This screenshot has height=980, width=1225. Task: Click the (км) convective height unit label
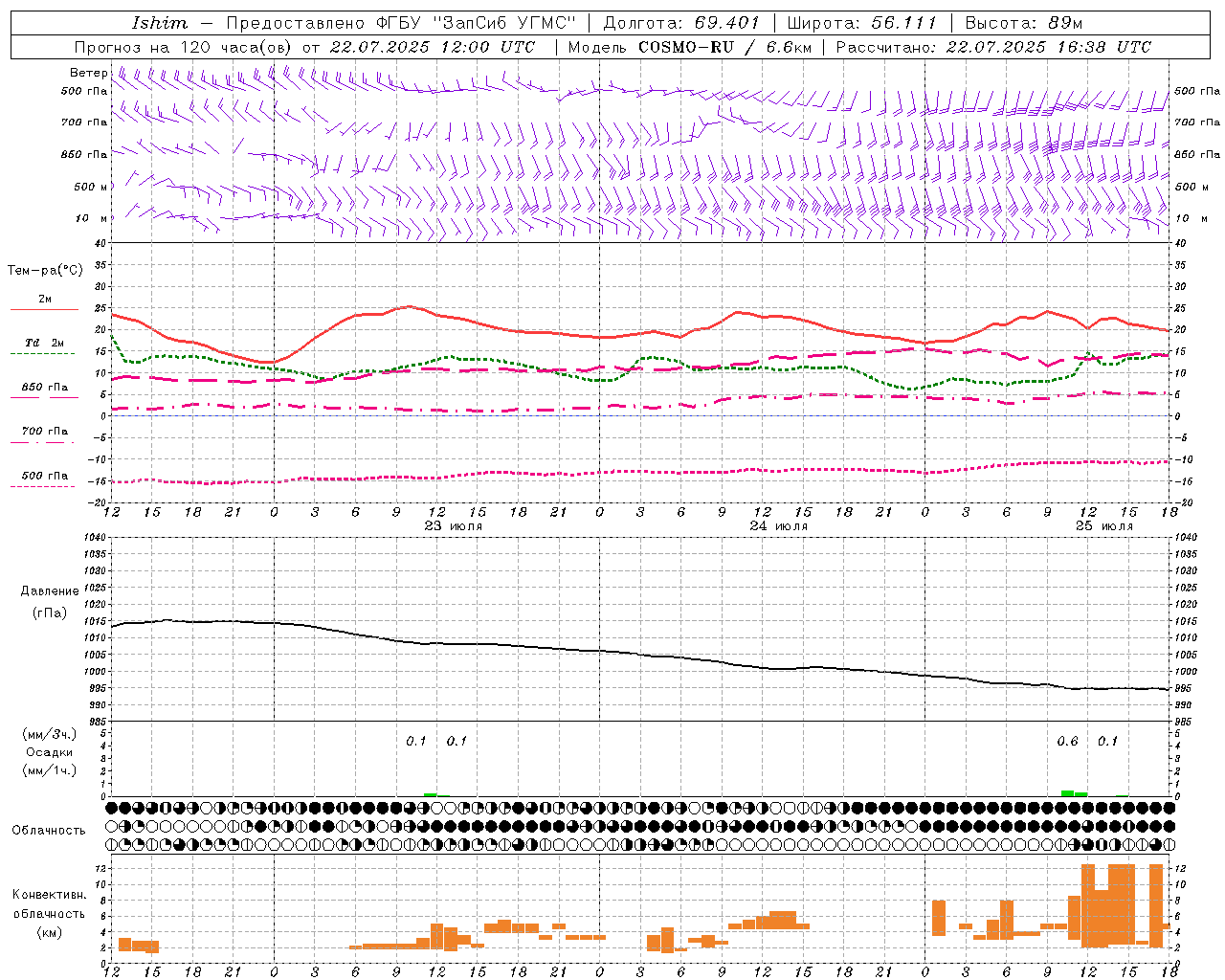click(49, 931)
